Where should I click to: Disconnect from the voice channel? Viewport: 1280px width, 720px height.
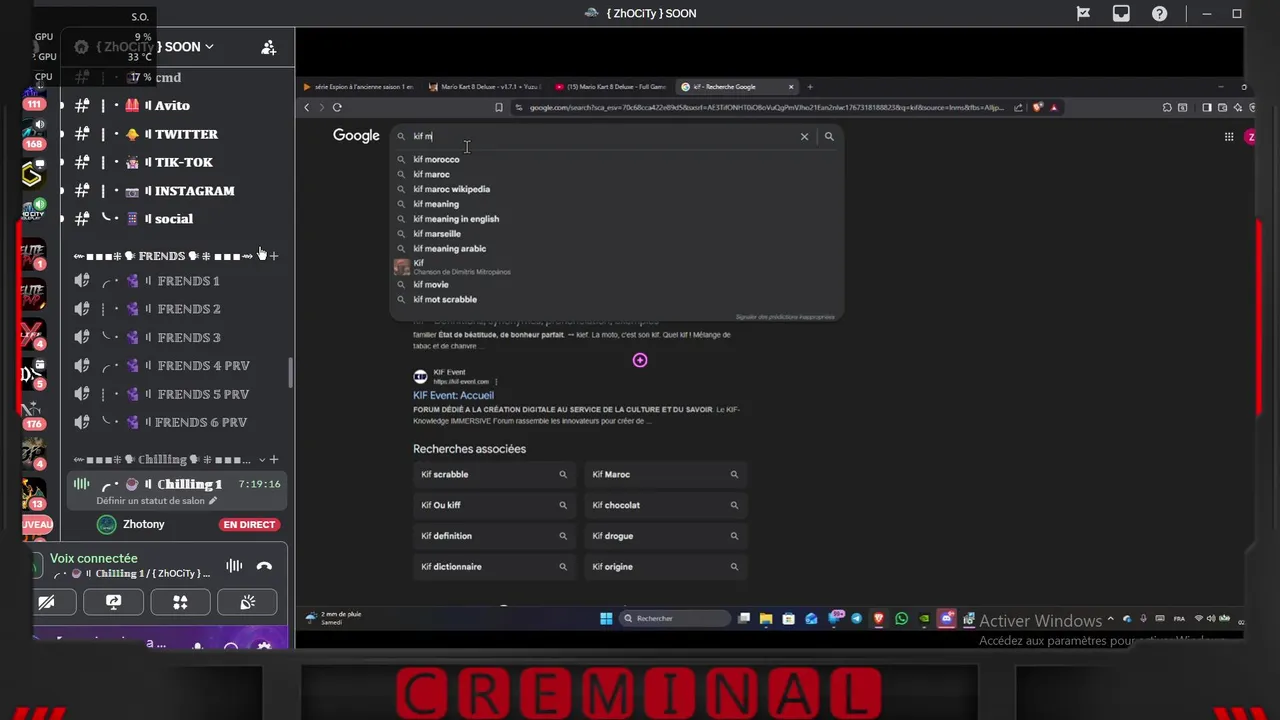click(264, 566)
